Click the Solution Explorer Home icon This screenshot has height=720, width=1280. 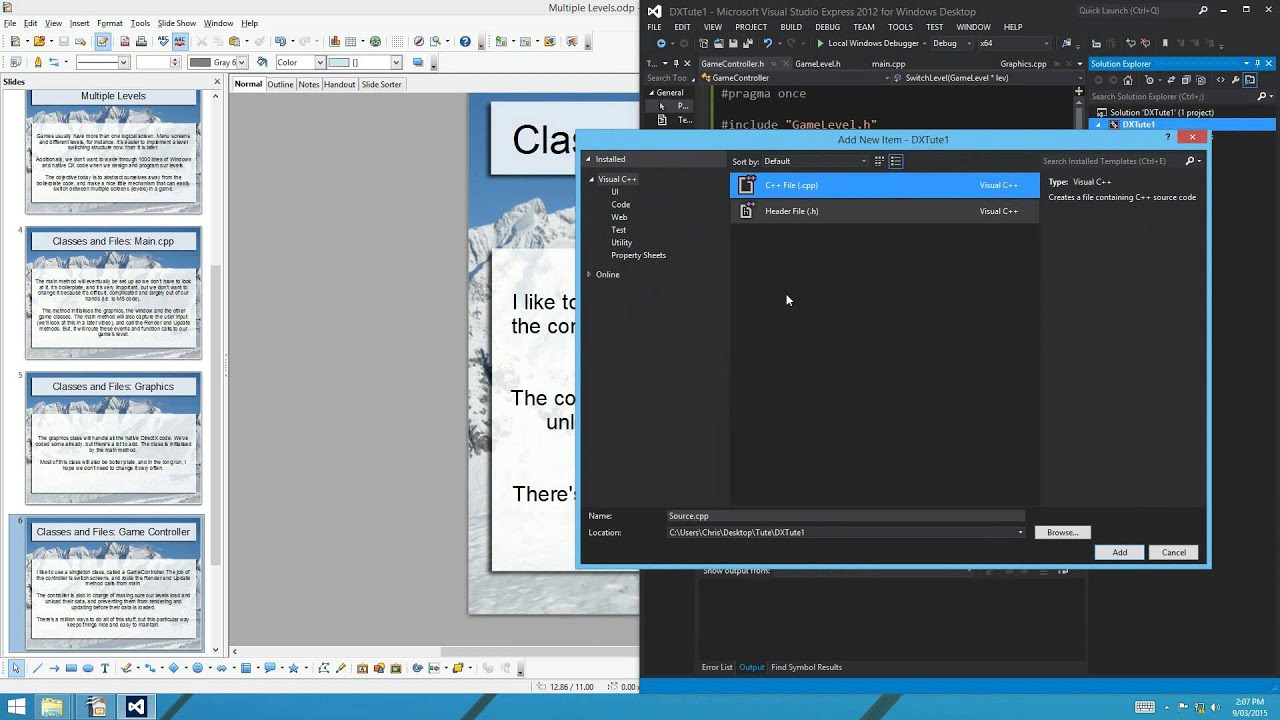[x=1128, y=80]
